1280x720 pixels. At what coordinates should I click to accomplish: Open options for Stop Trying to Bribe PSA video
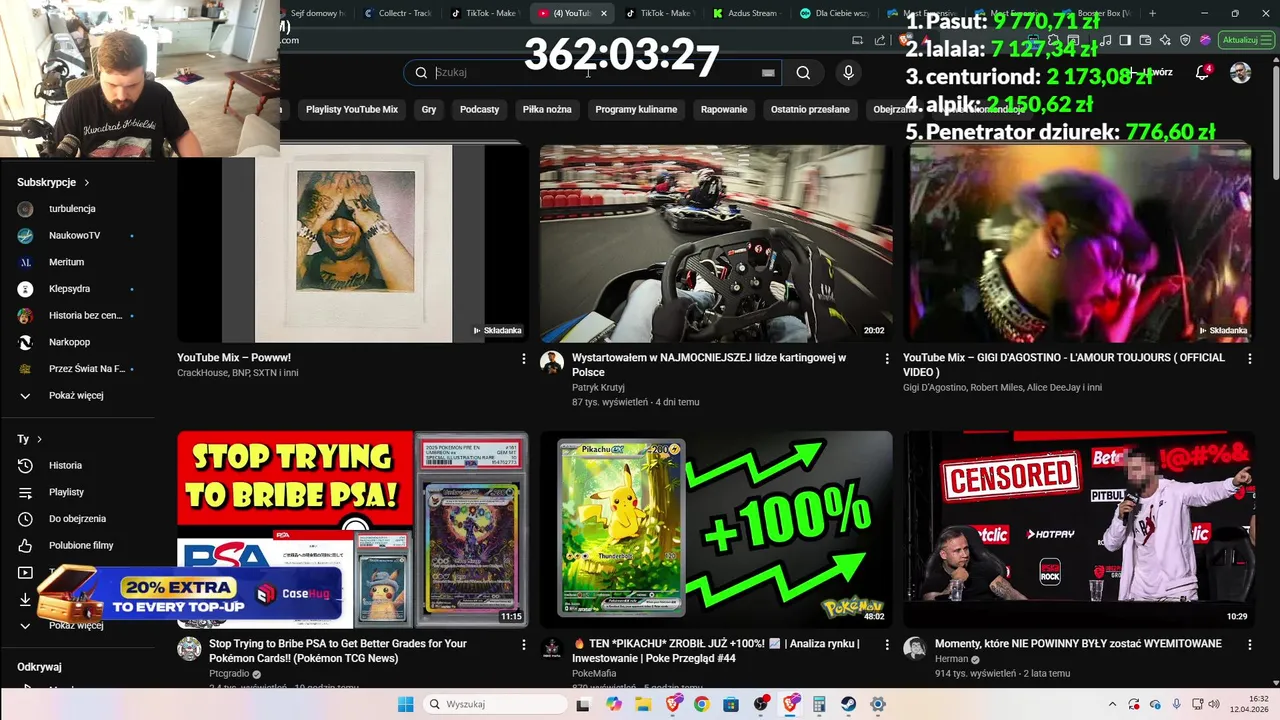pos(523,645)
